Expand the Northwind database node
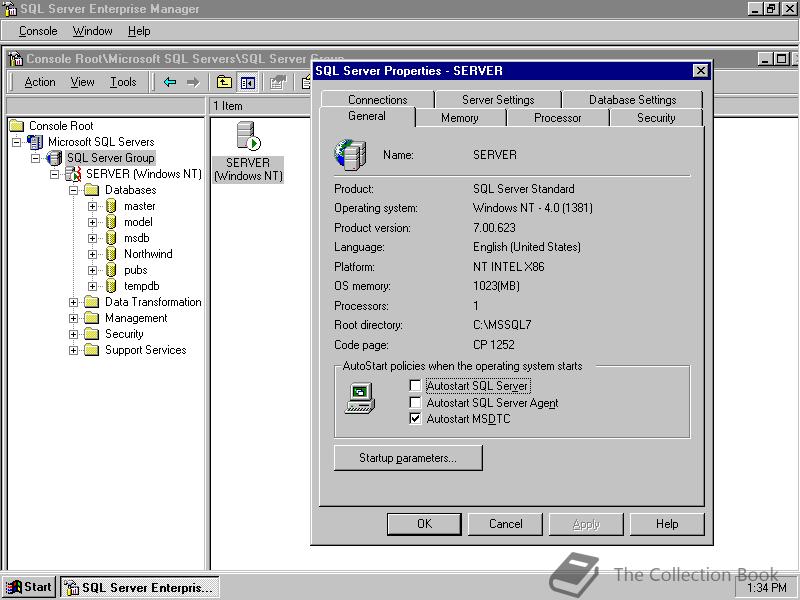Image resolution: width=800 pixels, height=600 pixels. pos(92,255)
